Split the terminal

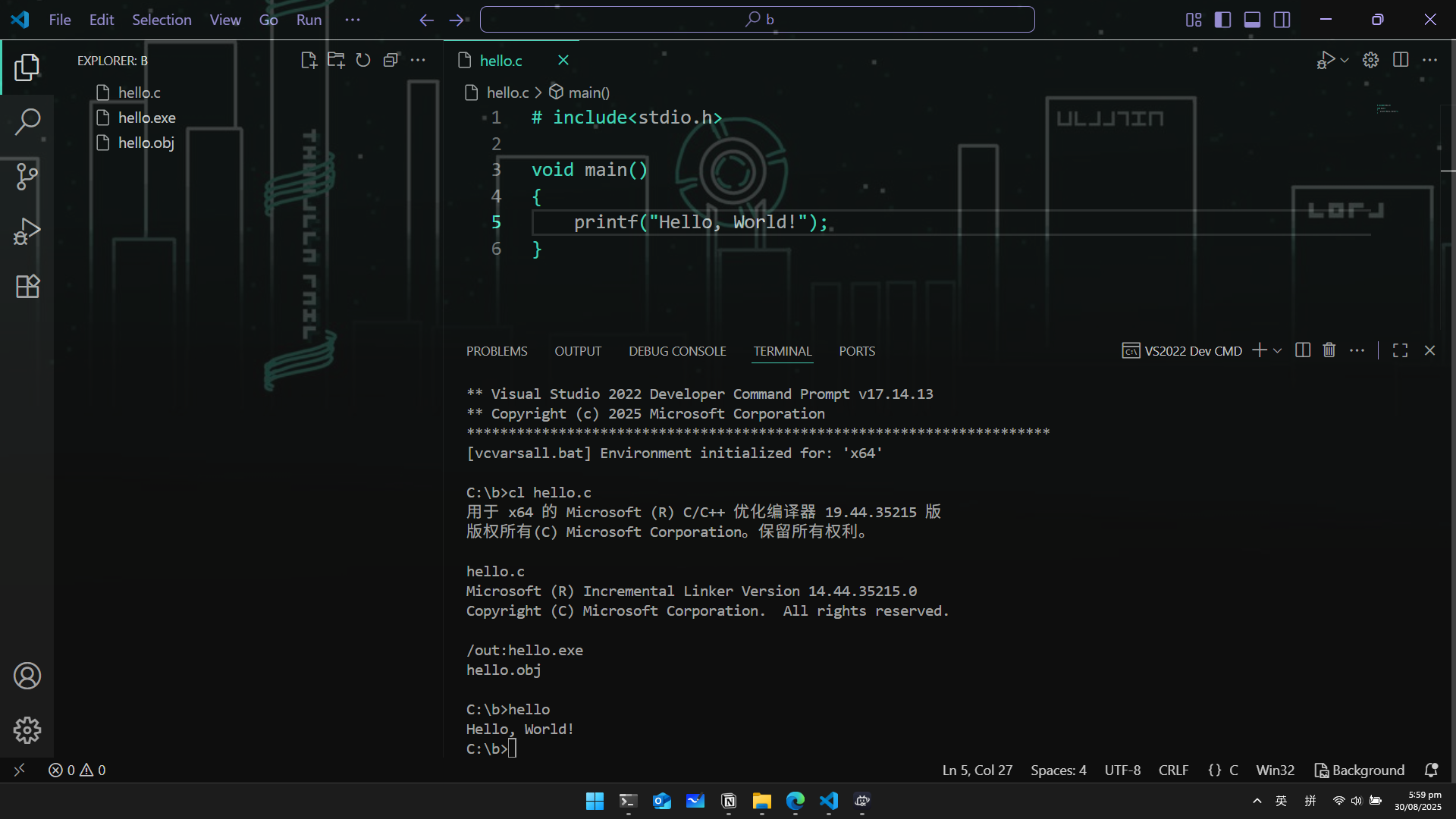click(x=1303, y=350)
